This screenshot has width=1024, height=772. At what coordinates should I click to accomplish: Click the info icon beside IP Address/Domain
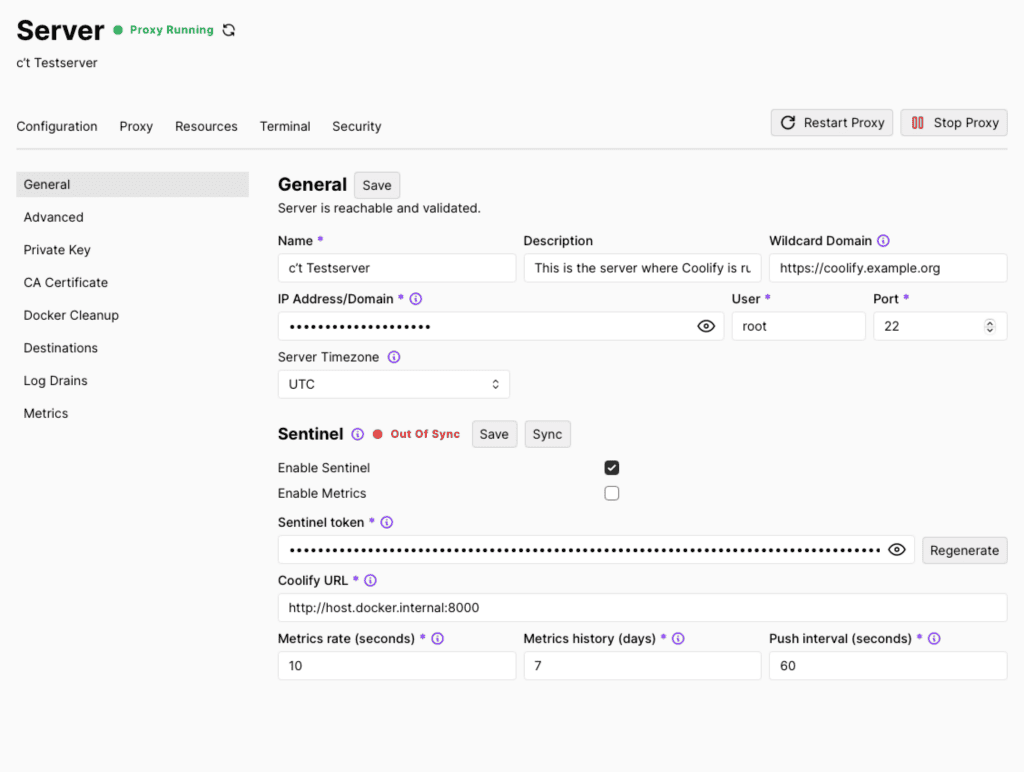coord(416,299)
